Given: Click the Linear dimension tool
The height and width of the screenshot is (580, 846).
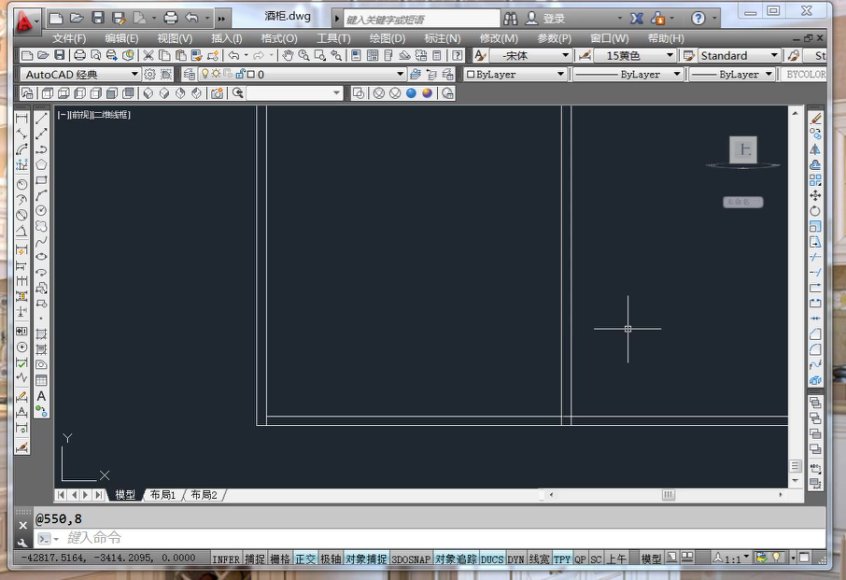Looking at the screenshot, I should point(22,117).
